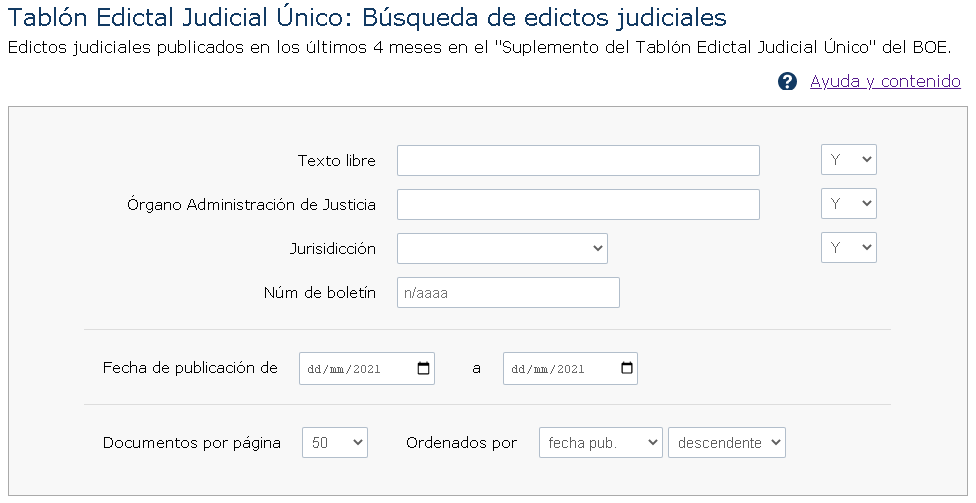Click the Jurisidicción label

(333, 249)
